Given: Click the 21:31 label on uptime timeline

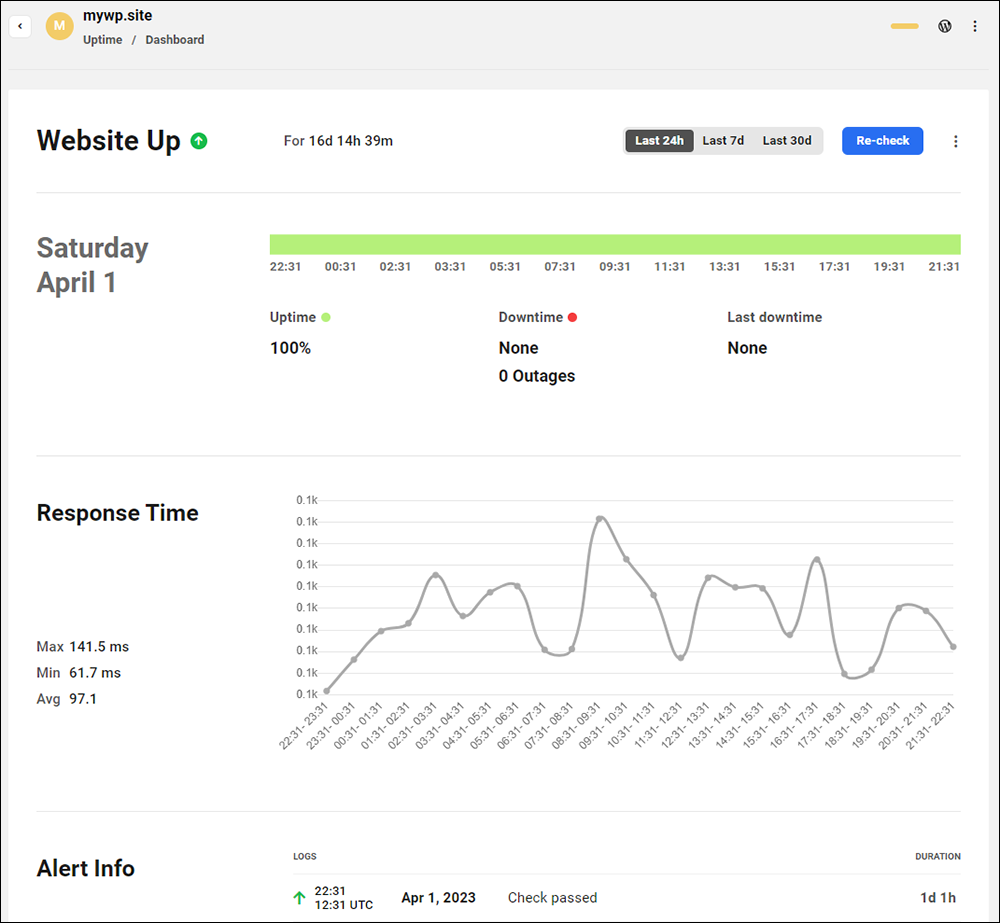Looking at the screenshot, I should pyautogui.click(x=944, y=267).
